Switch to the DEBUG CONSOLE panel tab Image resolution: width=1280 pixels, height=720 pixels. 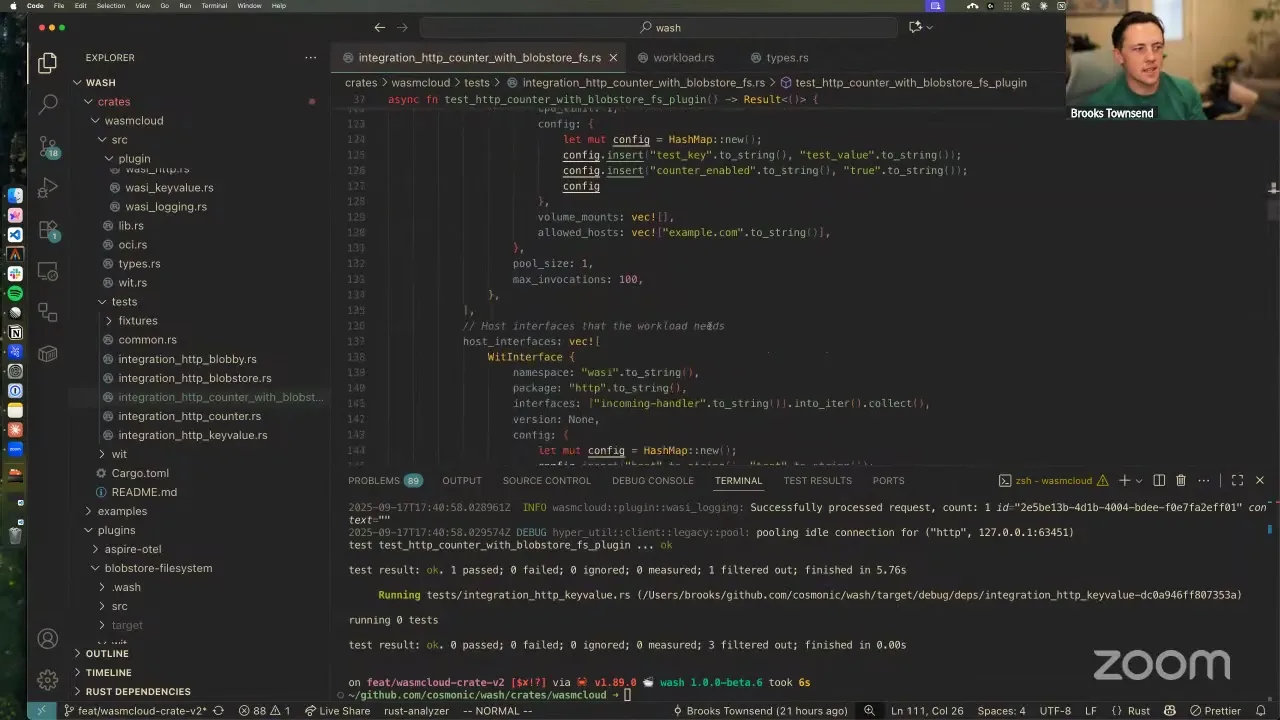point(652,481)
